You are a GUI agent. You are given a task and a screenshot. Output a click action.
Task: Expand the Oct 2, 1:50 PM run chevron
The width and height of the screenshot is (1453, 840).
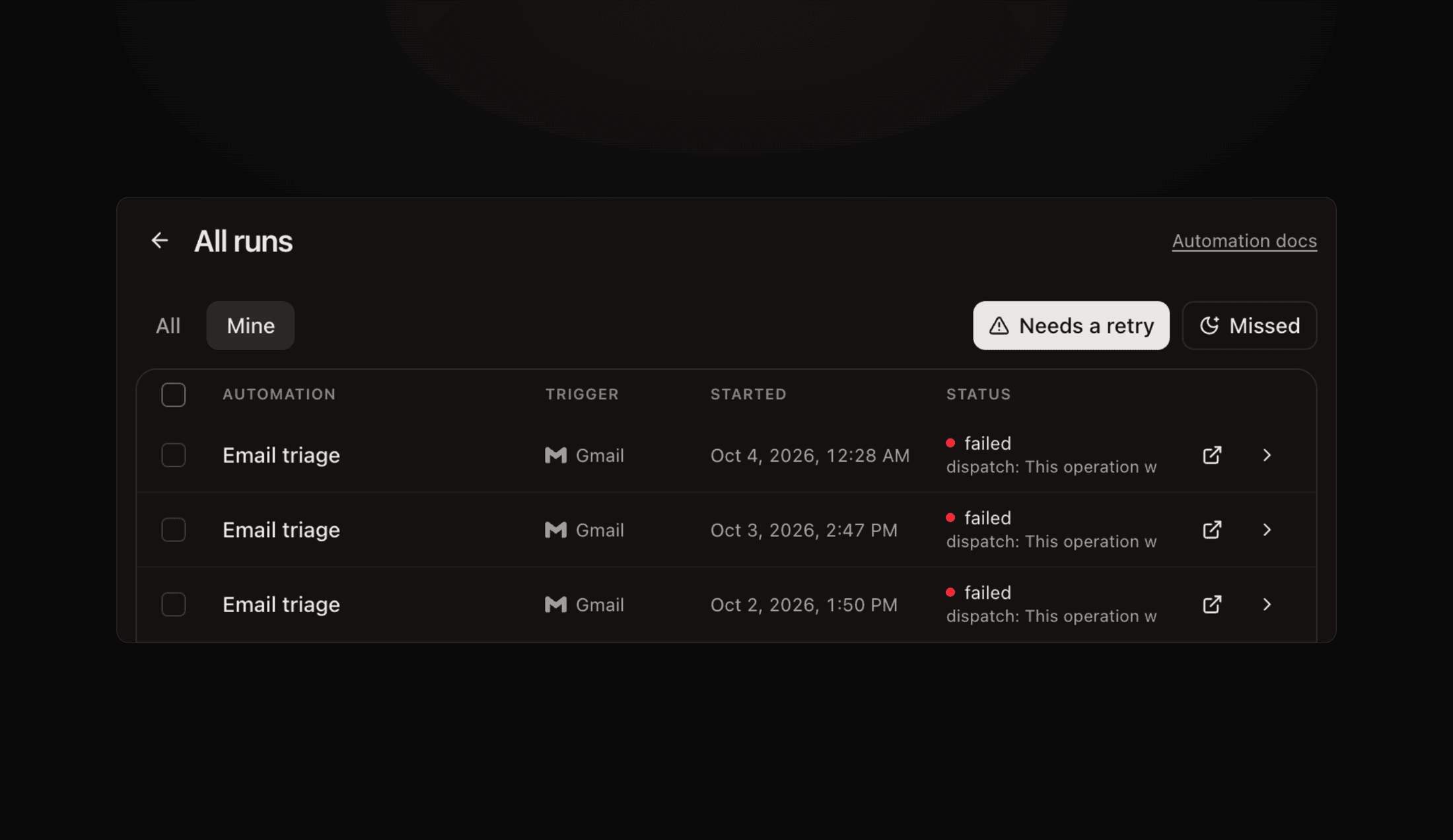(1267, 604)
